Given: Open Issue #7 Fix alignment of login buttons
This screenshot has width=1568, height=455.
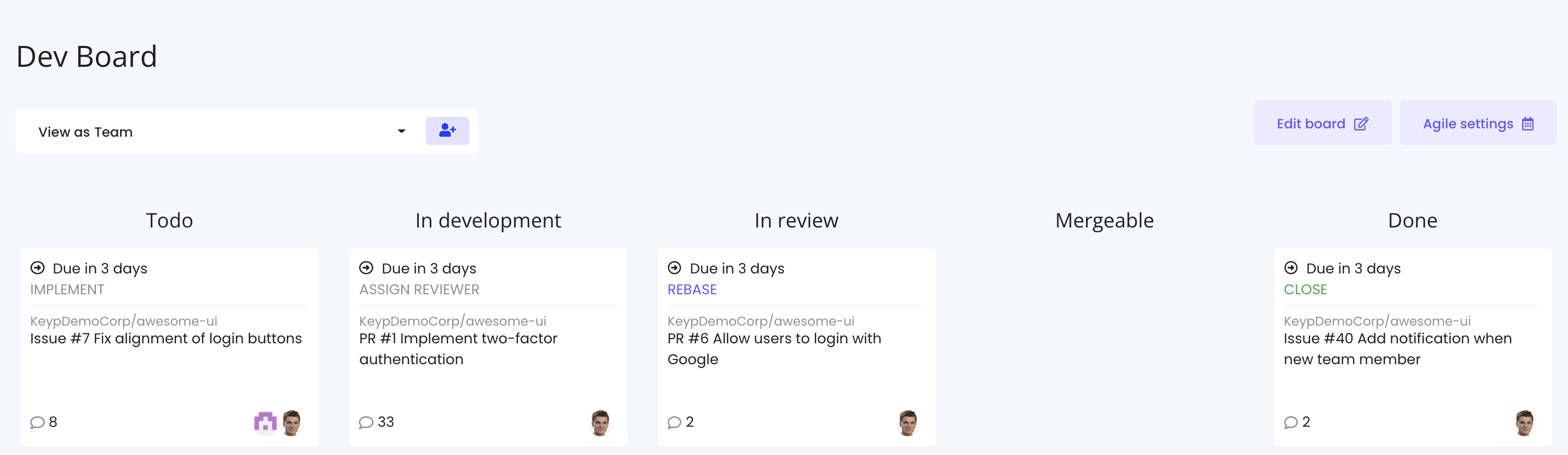Looking at the screenshot, I should pyautogui.click(x=166, y=339).
